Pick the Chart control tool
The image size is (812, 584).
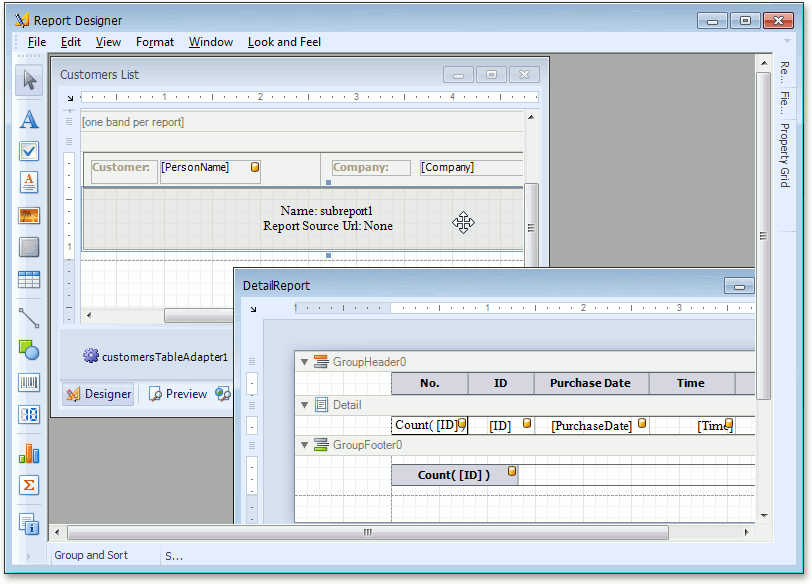pyautogui.click(x=29, y=453)
